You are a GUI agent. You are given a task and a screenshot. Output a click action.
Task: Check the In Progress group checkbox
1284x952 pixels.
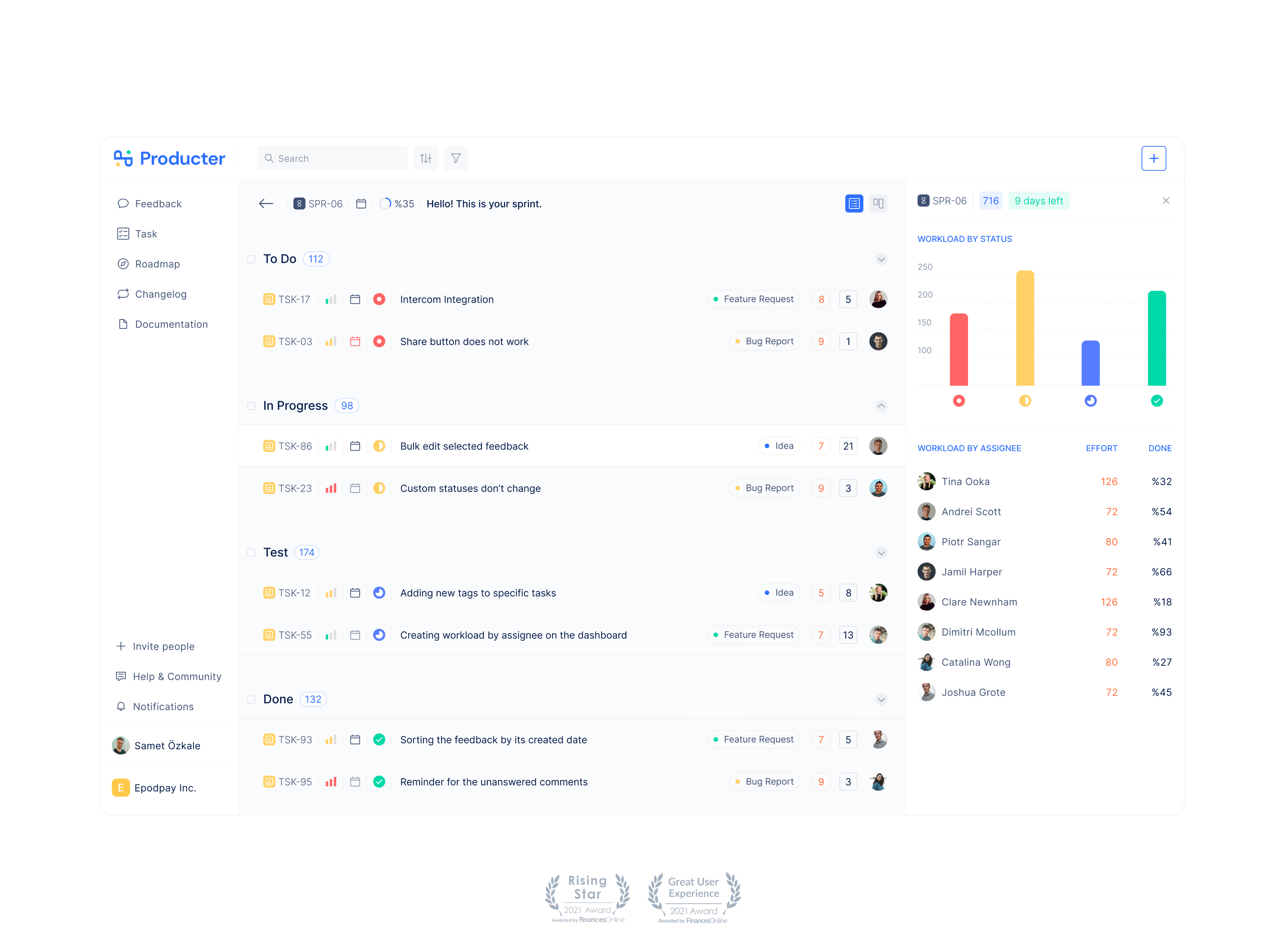[x=251, y=406]
